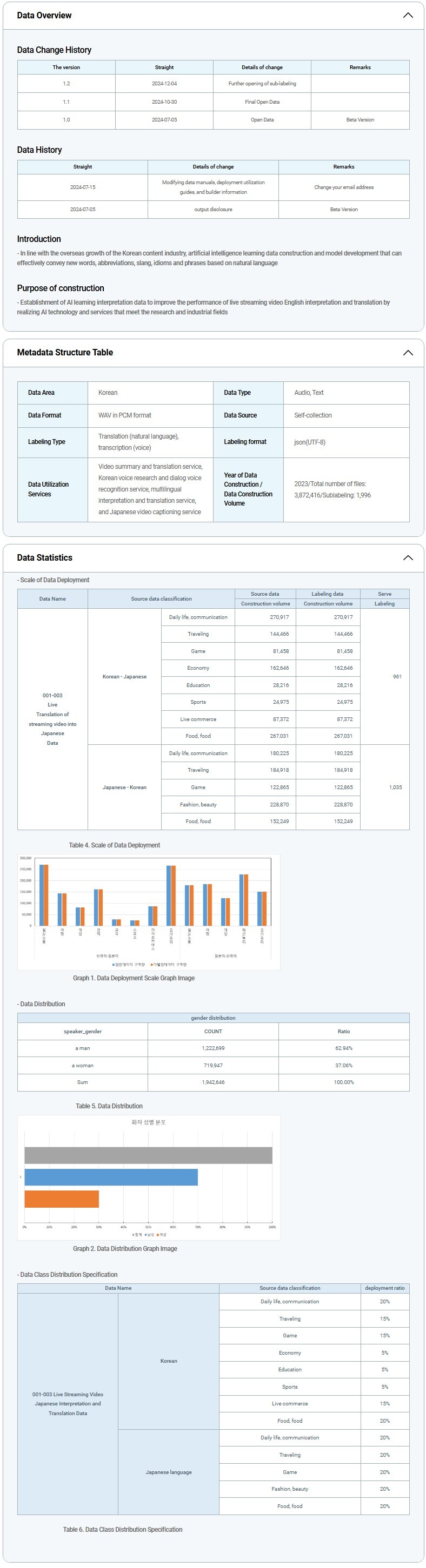Collapse the Metadata Structure Table chevron
This screenshot has width=426, height=1568.
(x=408, y=353)
